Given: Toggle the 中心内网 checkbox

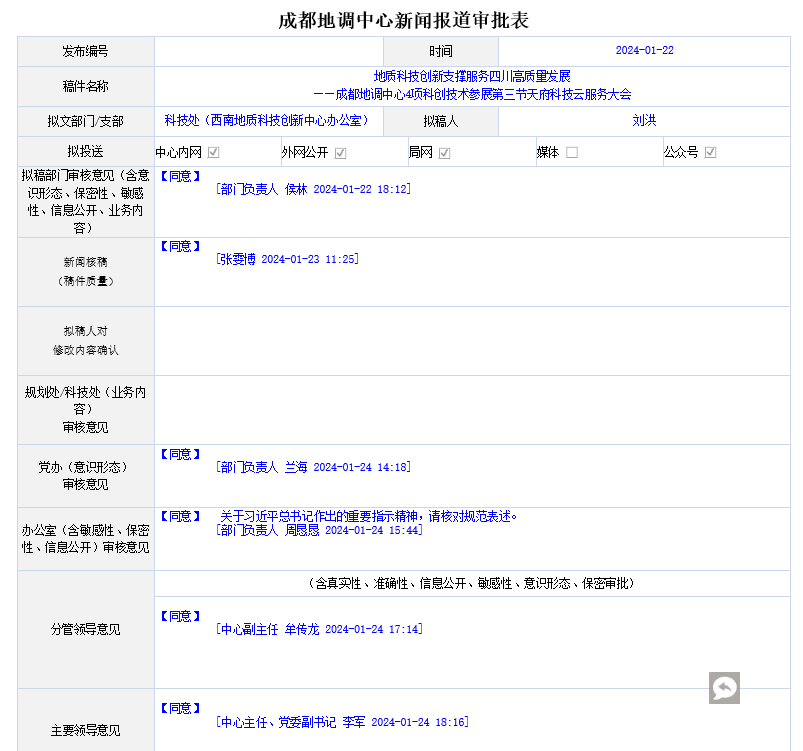Looking at the screenshot, I should click(x=213, y=153).
